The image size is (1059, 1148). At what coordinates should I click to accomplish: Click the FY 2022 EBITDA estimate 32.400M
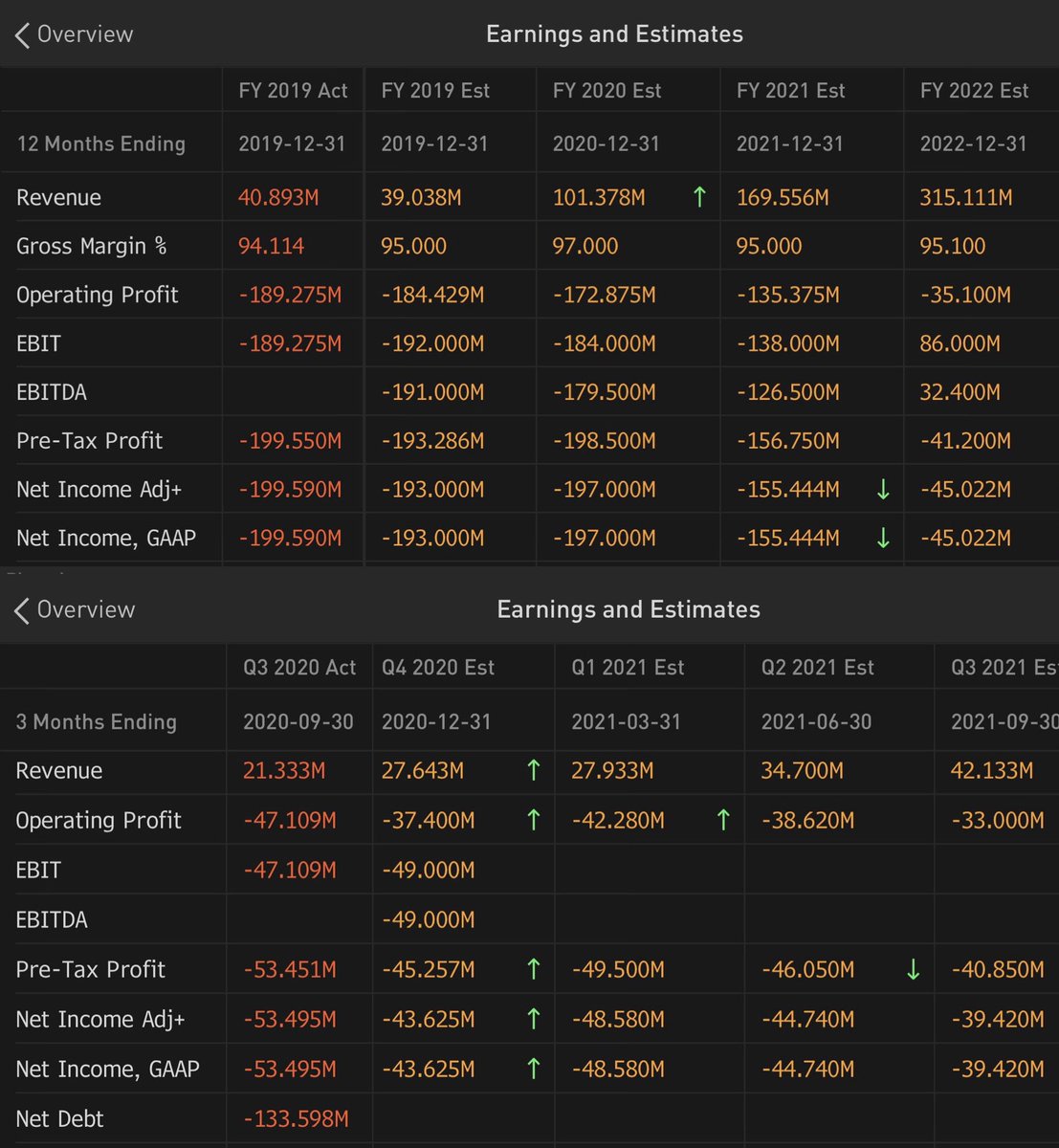tap(960, 392)
